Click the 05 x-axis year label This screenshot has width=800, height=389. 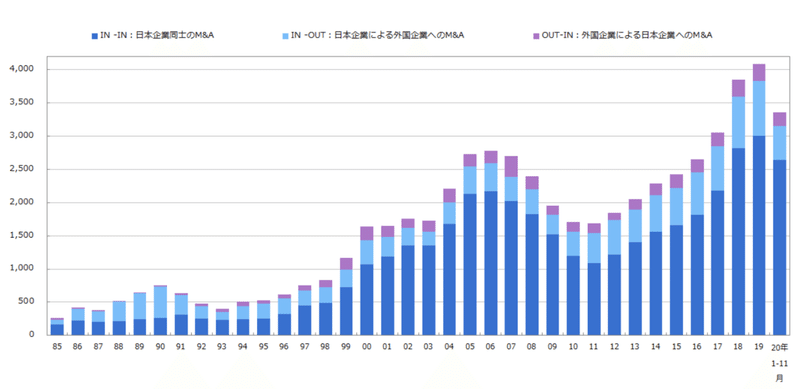pyautogui.click(x=470, y=346)
